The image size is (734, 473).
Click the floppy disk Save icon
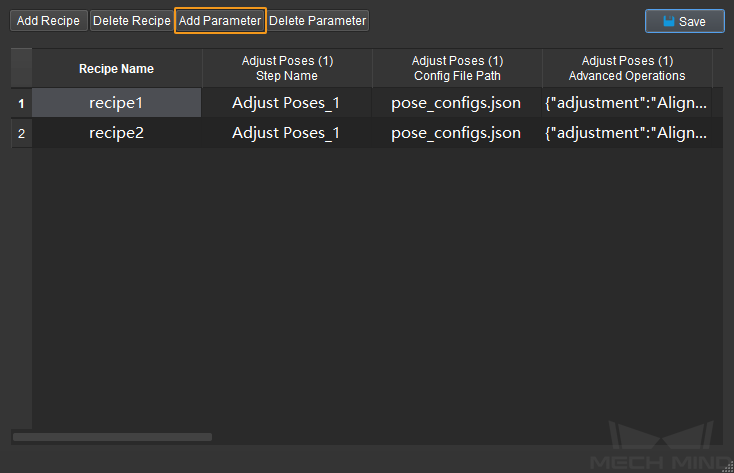(x=668, y=21)
